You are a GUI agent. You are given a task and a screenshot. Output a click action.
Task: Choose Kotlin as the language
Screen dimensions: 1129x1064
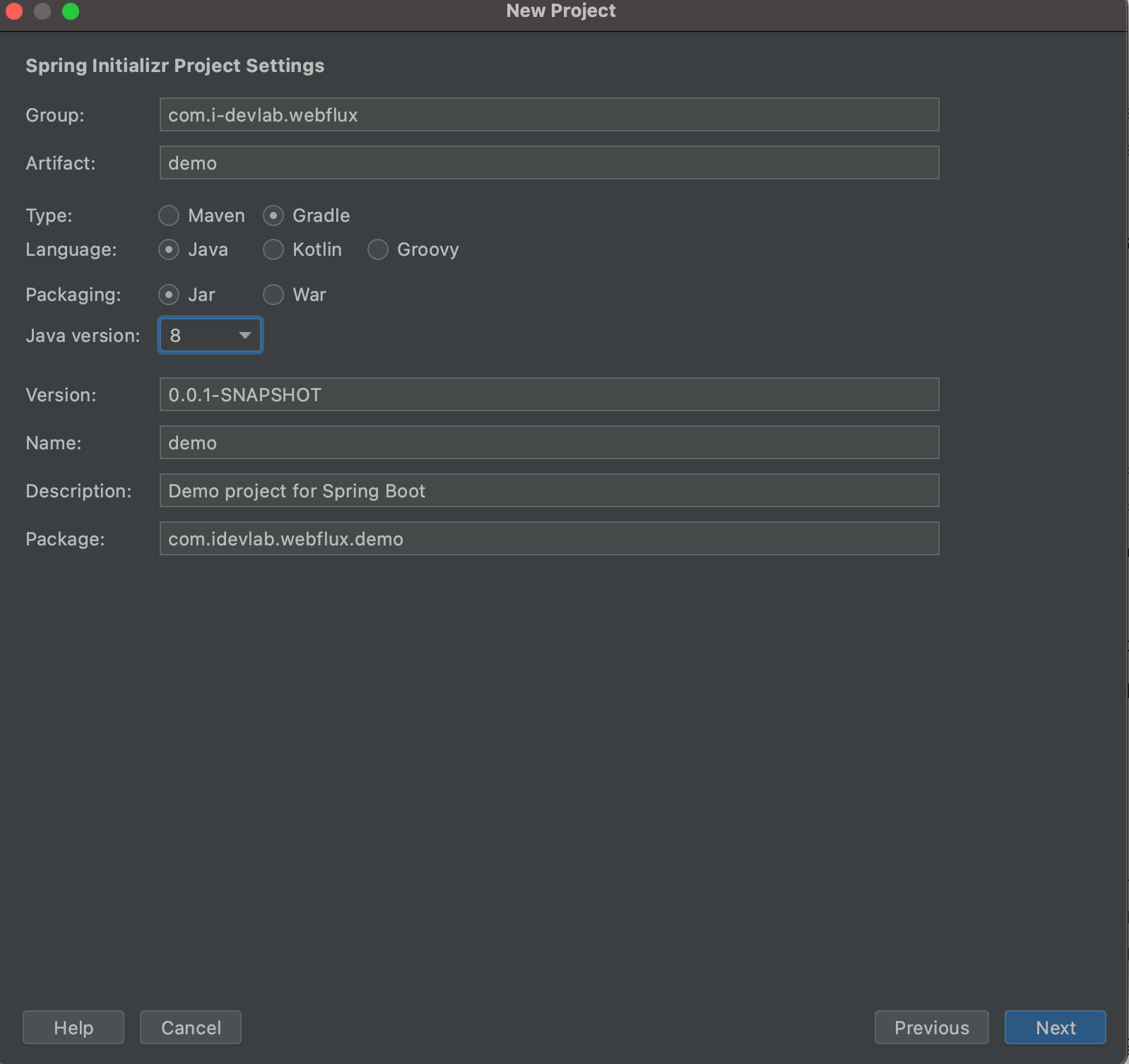pyautogui.click(x=273, y=249)
